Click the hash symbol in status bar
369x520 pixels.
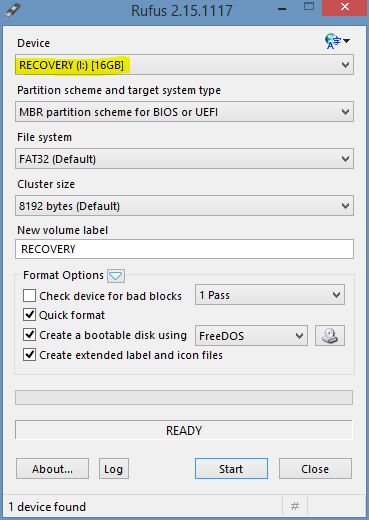(x=295, y=507)
